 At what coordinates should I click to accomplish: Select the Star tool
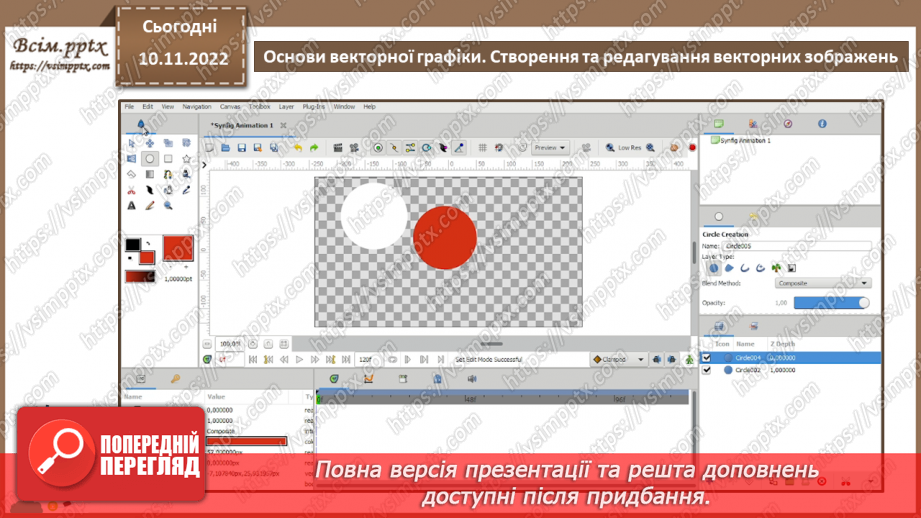pos(186,159)
